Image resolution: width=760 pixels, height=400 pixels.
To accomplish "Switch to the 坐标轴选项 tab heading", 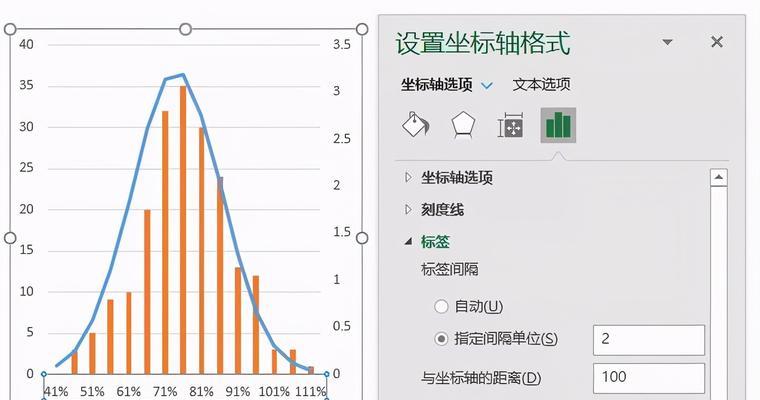I will 436,84.
